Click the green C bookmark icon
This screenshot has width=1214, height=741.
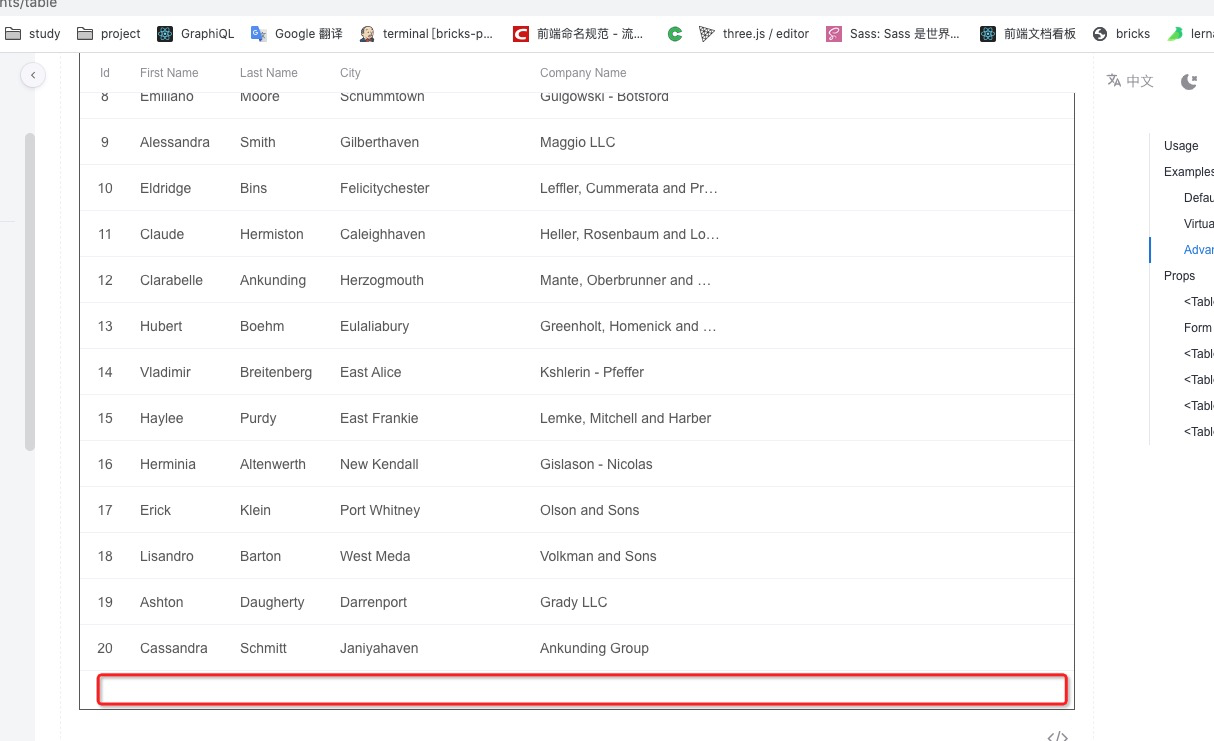[x=675, y=33]
